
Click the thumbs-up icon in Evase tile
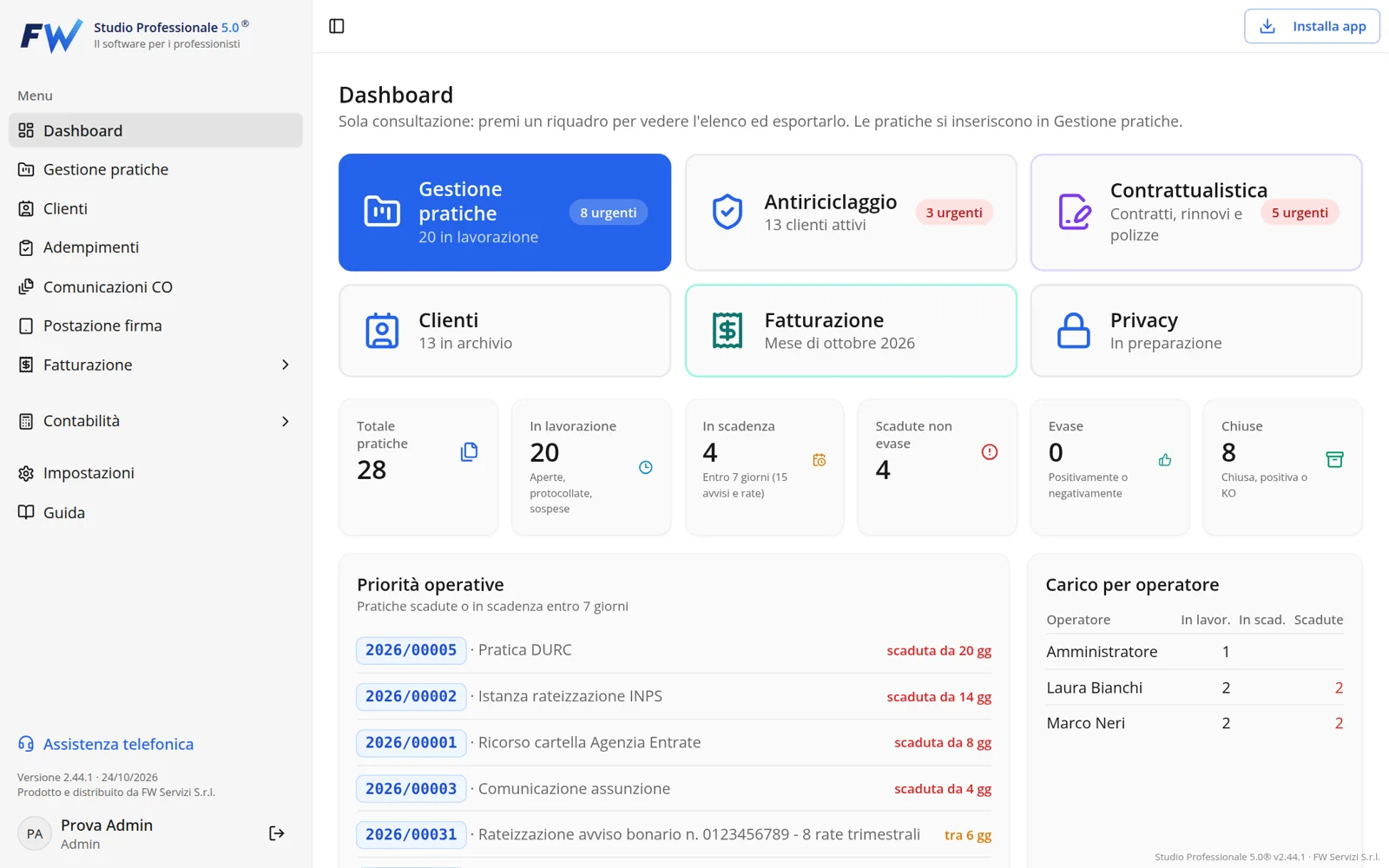[x=1165, y=460]
